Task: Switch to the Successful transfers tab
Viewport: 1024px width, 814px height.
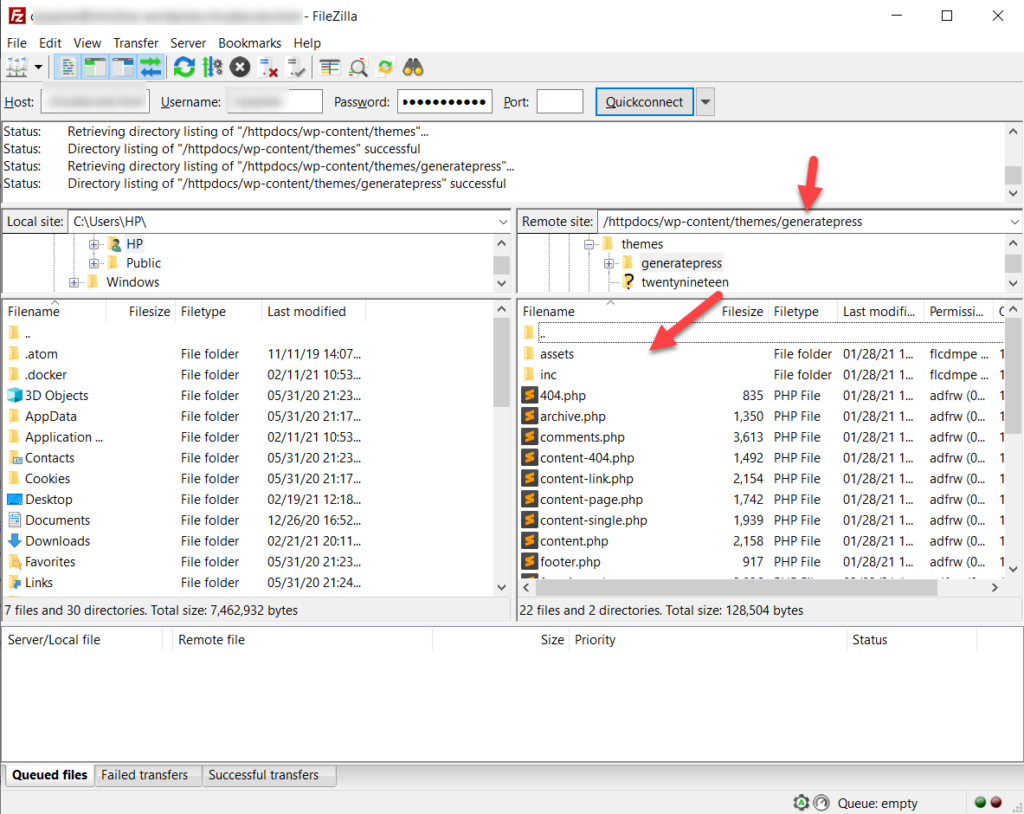Action: [264, 775]
